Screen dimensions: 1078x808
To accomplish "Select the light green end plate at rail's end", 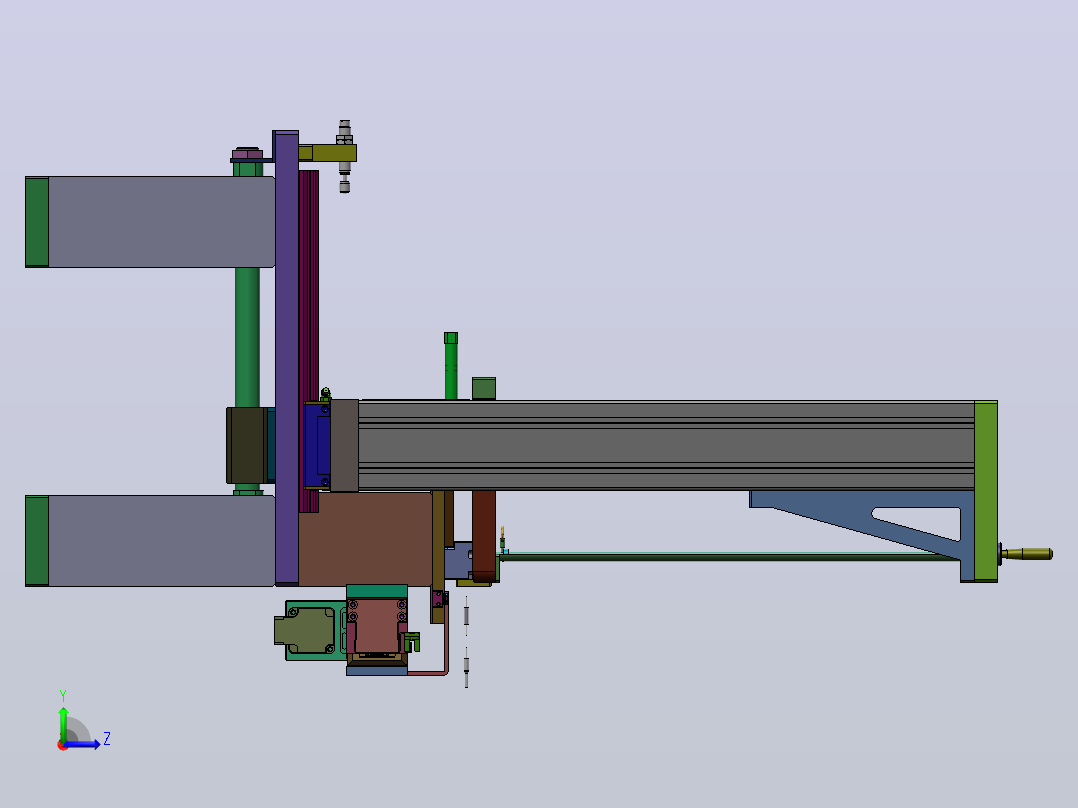I will pos(986,491).
